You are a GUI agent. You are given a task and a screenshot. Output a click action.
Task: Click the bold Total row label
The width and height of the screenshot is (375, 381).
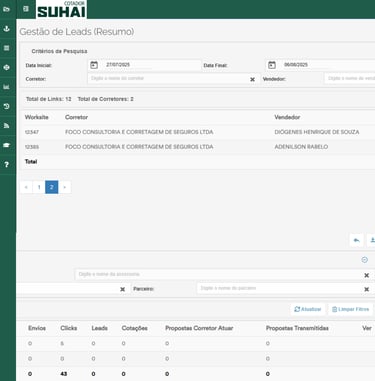pos(31,162)
